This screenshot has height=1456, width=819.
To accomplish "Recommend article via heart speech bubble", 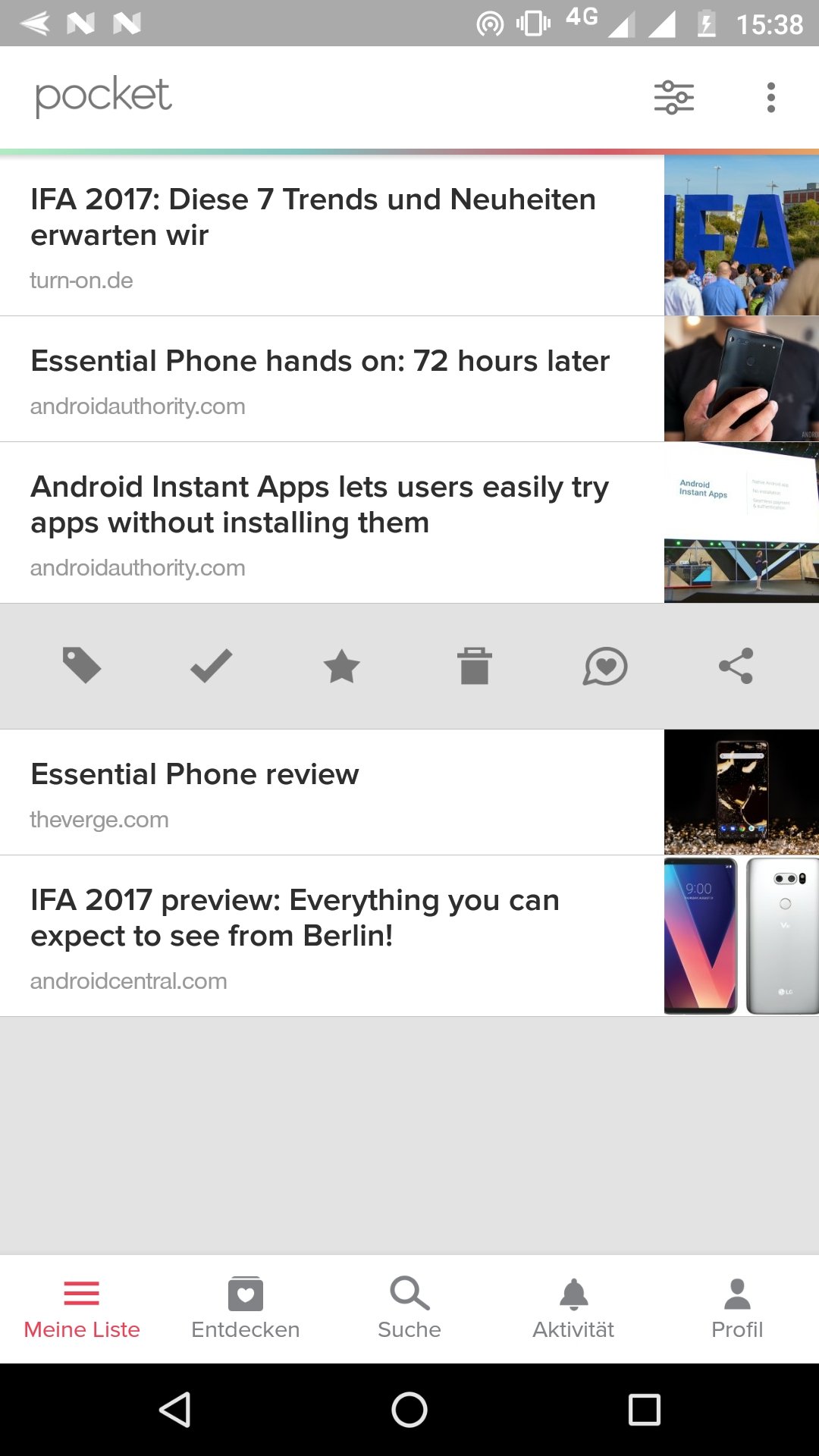I will 605,666.
